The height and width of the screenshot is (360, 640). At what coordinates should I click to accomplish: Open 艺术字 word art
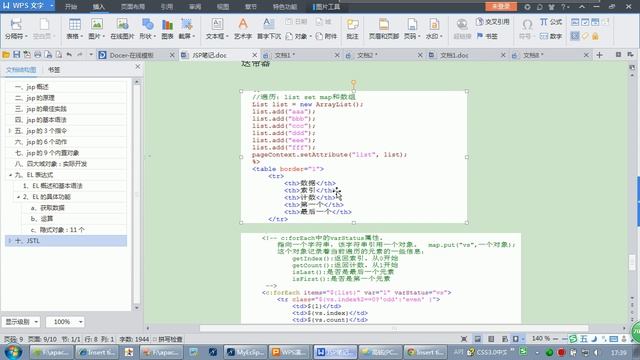[243, 29]
